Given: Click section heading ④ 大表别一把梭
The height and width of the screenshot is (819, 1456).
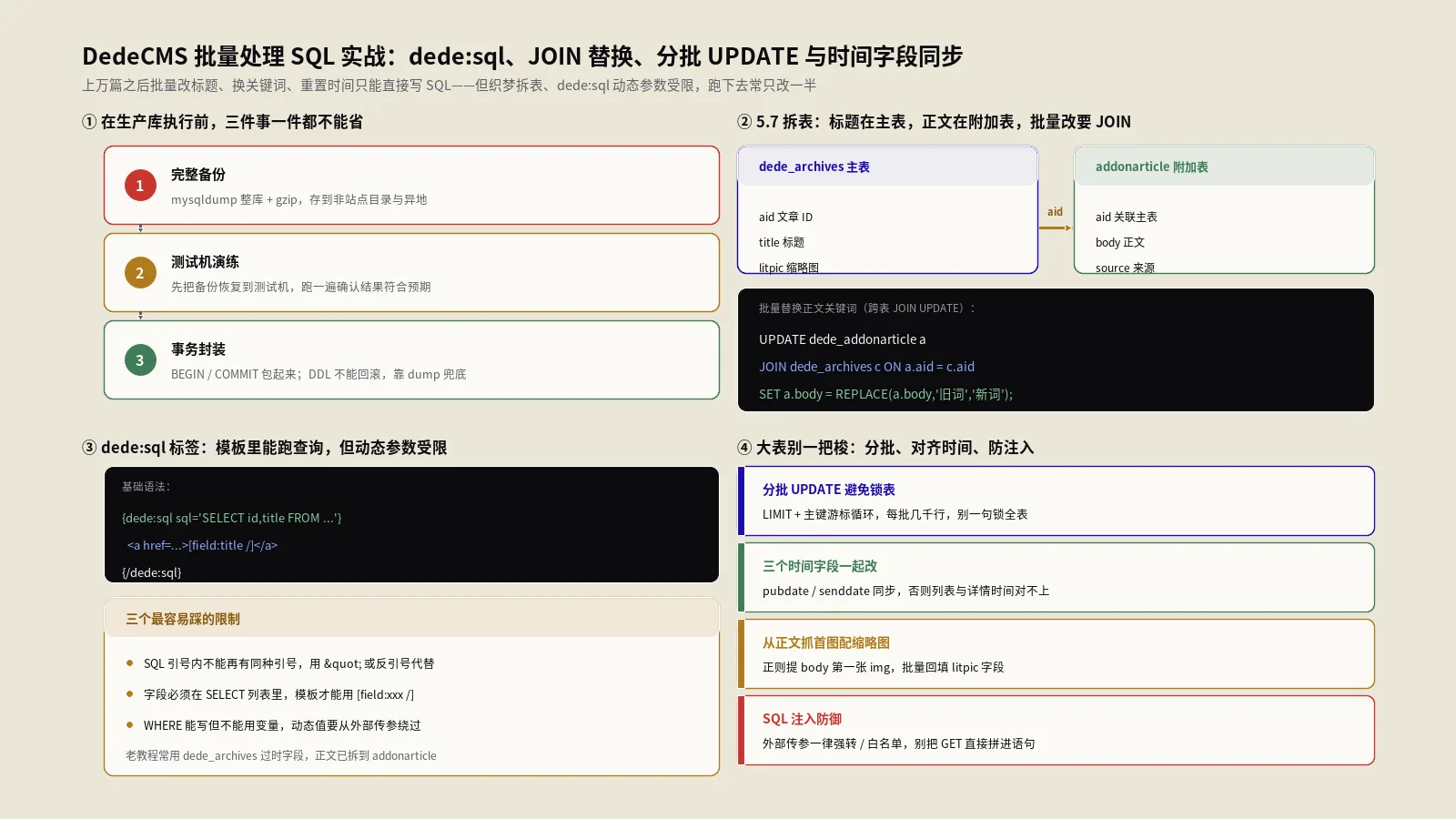Looking at the screenshot, I should coord(885,448).
